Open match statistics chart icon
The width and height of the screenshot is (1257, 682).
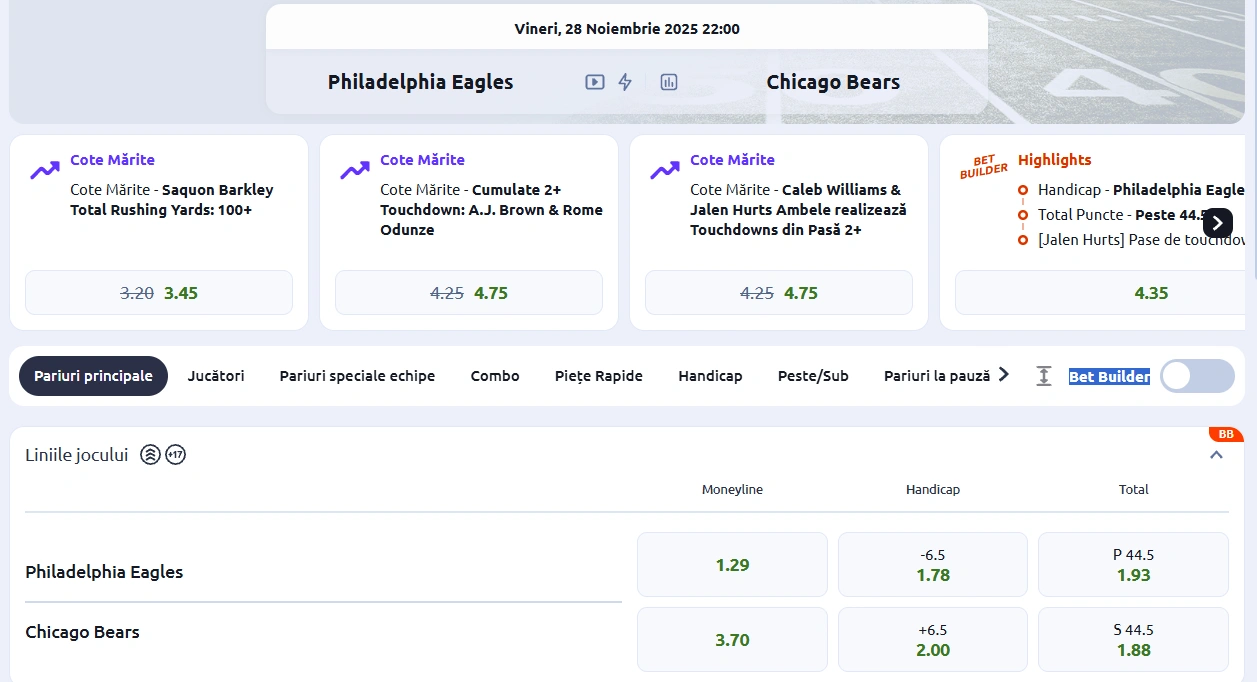tap(668, 82)
